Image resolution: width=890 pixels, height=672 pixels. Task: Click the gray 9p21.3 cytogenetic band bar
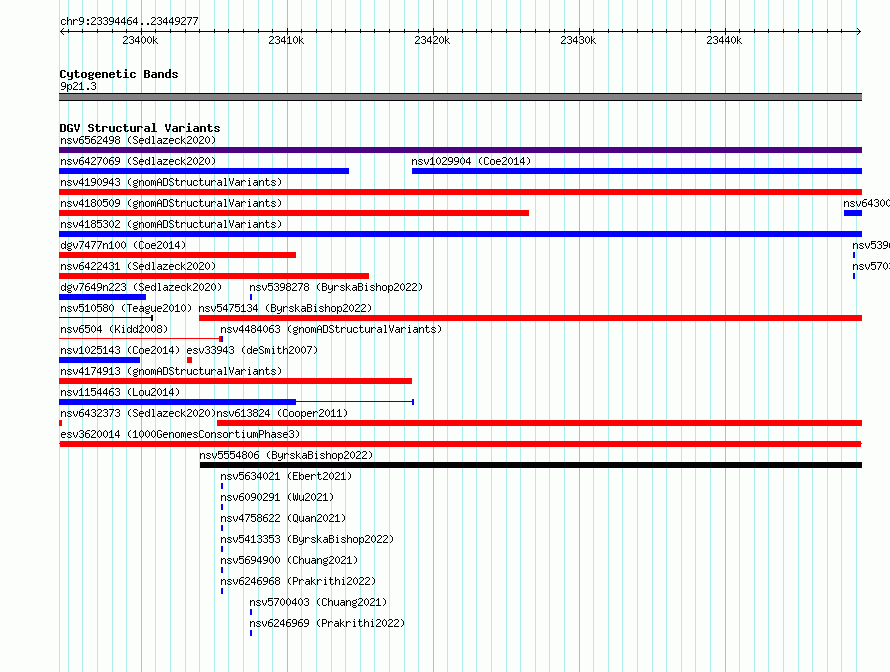460,97
